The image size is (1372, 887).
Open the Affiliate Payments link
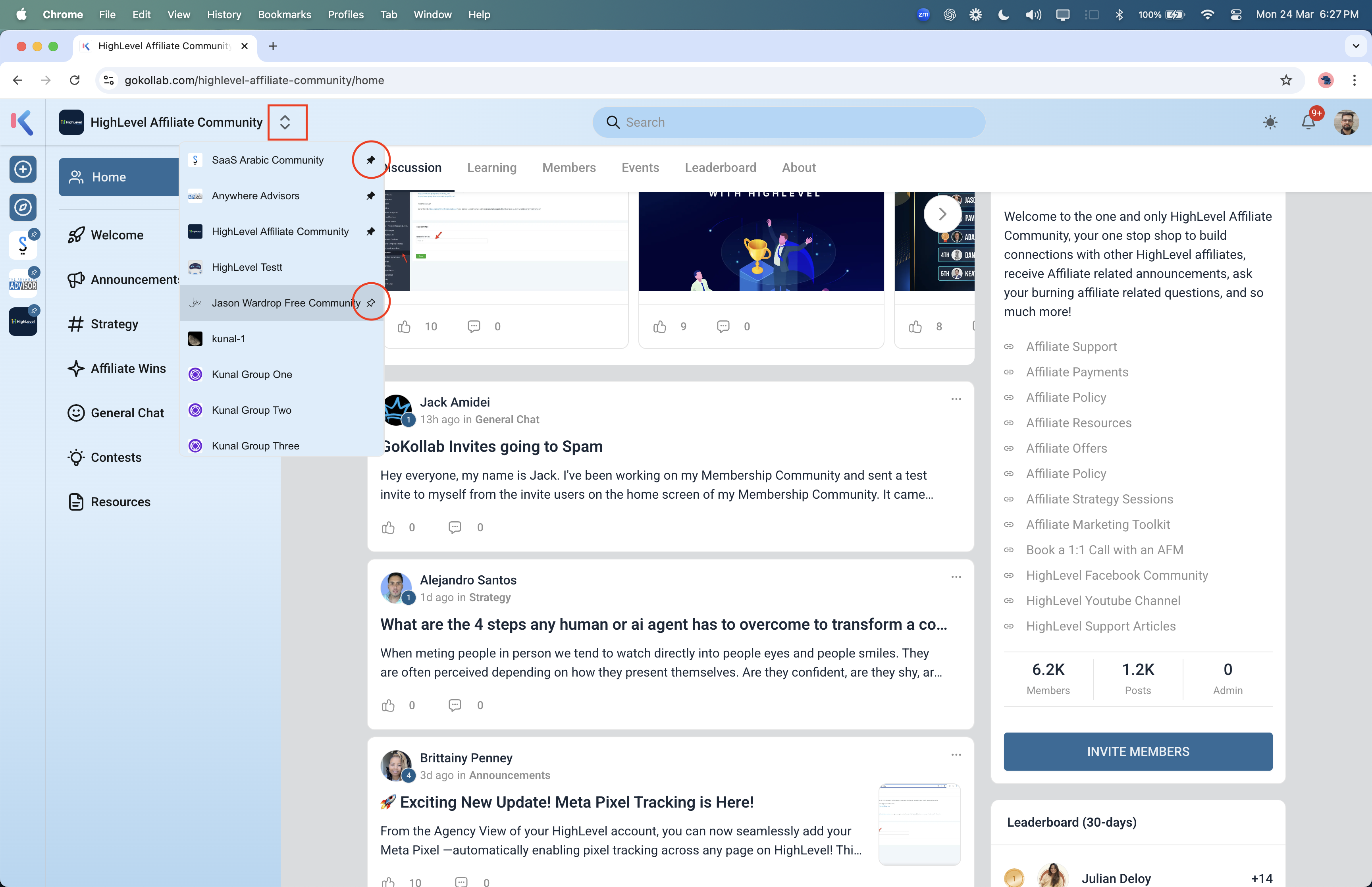tap(1077, 372)
